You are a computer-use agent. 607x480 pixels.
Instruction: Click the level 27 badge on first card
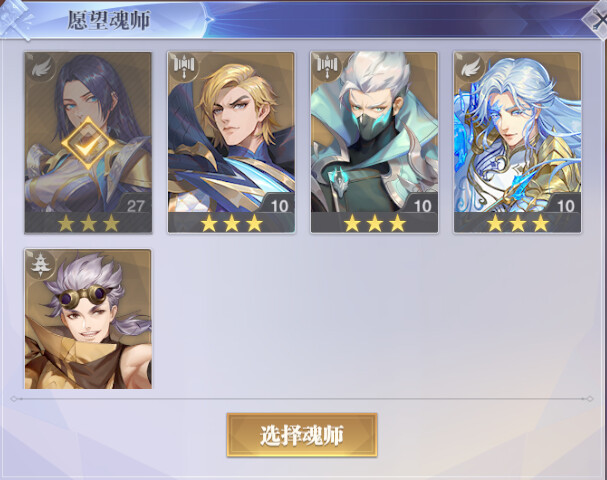point(135,205)
